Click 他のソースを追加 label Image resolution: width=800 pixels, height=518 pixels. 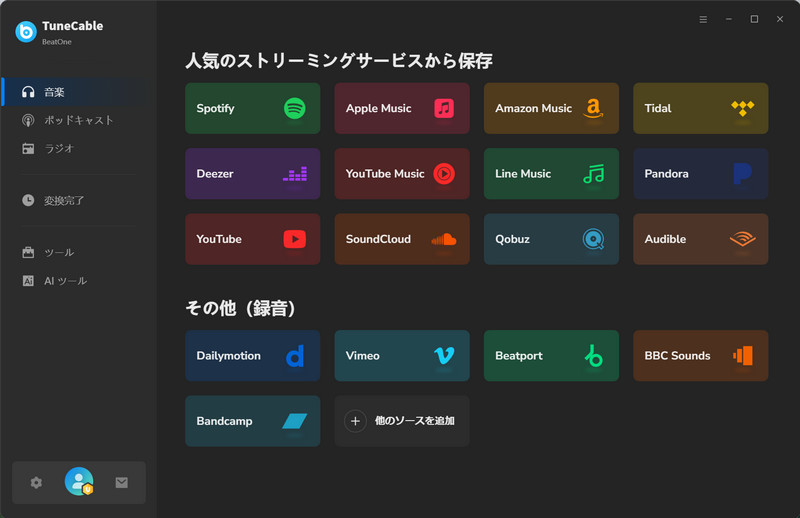(414, 421)
